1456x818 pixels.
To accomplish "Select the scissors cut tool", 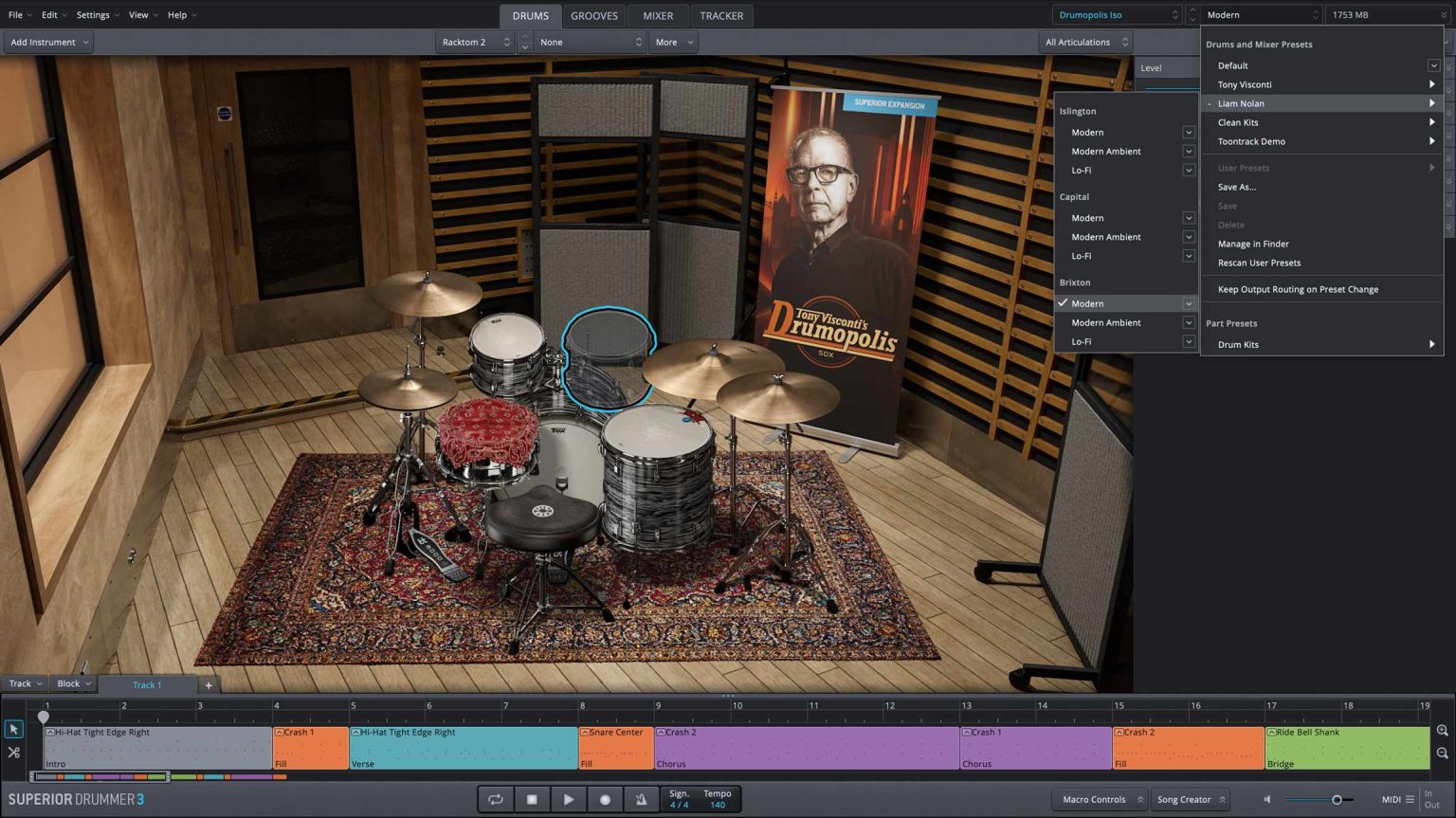I will pos(13,753).
